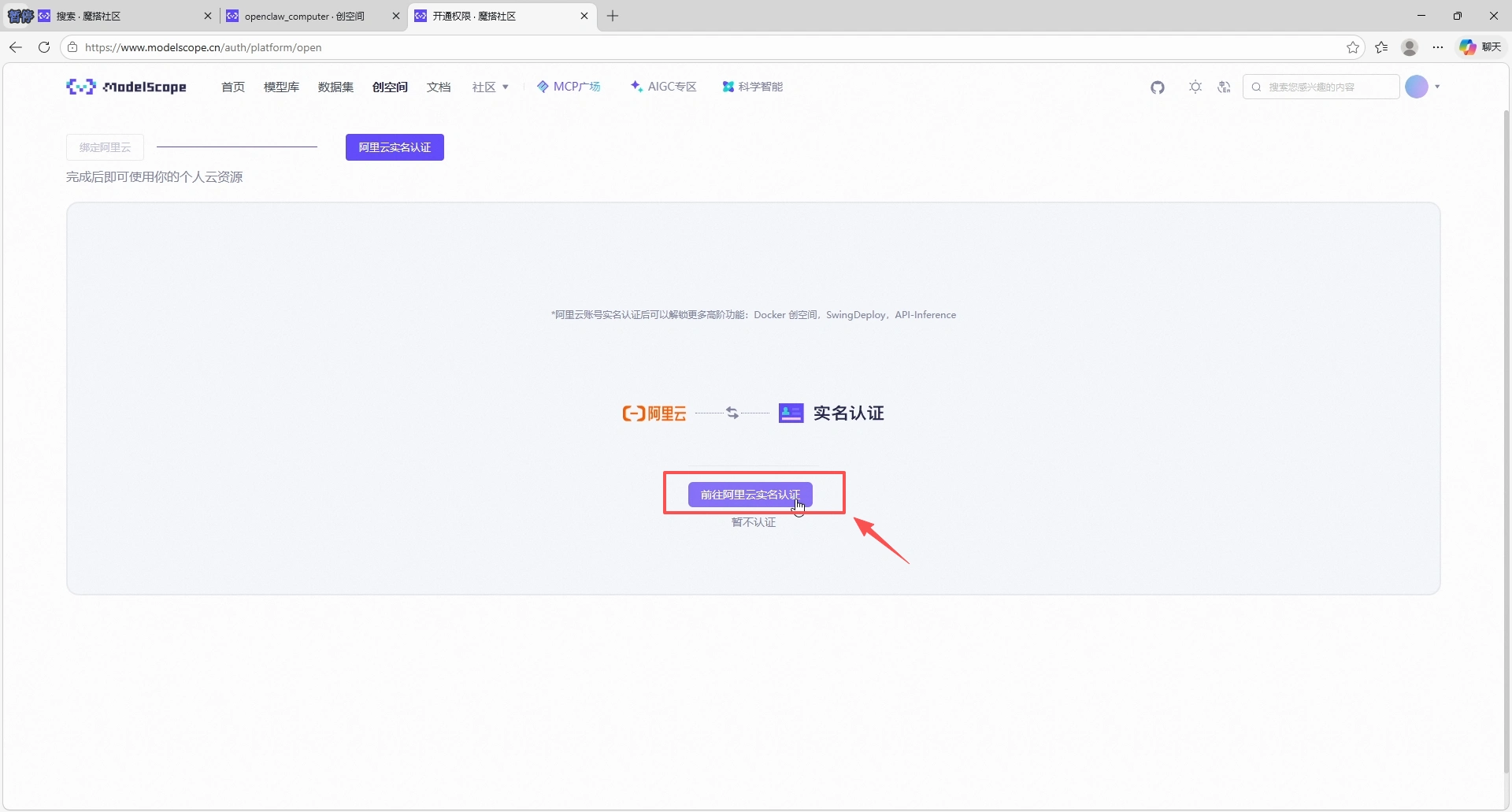
Task: Click 前往阿里云实名认证 button
Action: [750, 495]
